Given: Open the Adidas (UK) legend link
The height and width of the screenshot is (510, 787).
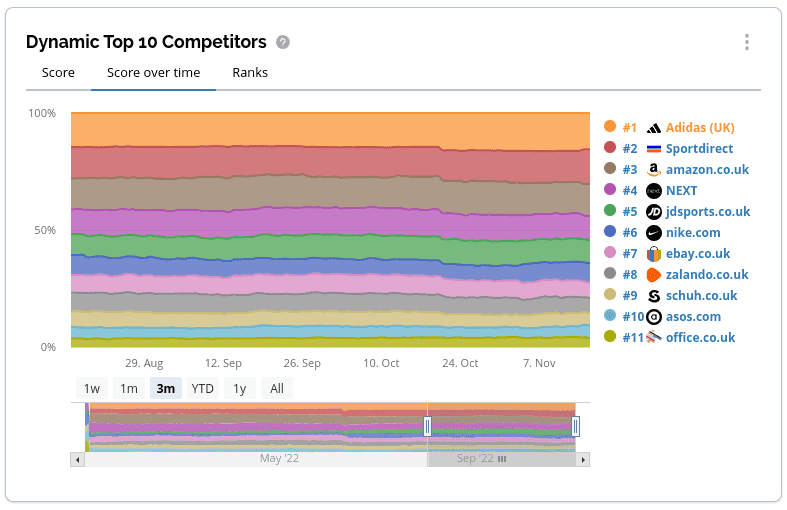Looking at the screenshot, I should [x=700, y=128].
